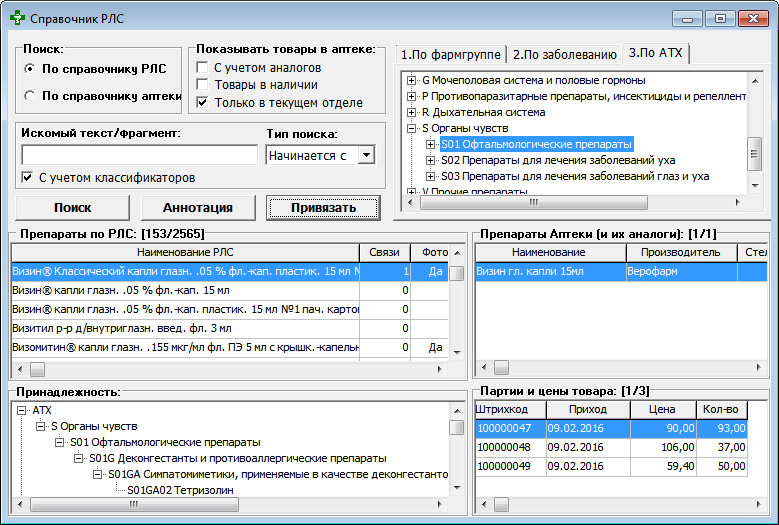The height and width of the screenshot is (525, 779).
Task: Open 'Аннотация' for selected drug
Action: pos(198,207)
